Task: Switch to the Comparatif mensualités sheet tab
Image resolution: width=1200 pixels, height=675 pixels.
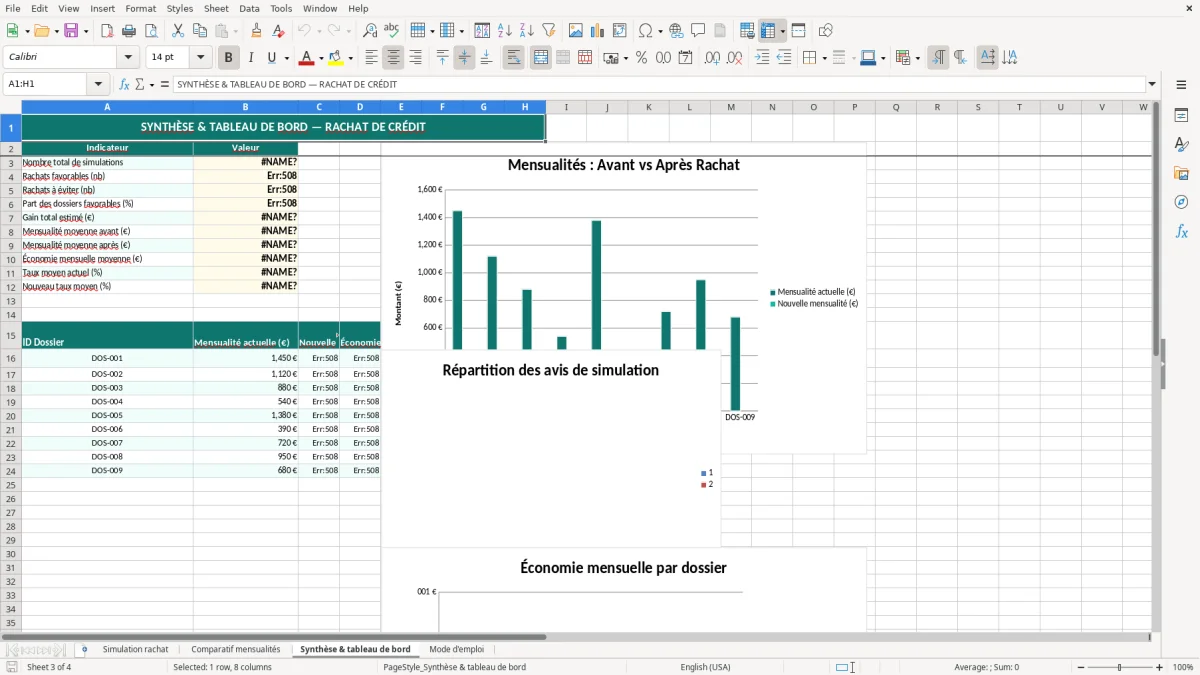Action: click(236, 649)
